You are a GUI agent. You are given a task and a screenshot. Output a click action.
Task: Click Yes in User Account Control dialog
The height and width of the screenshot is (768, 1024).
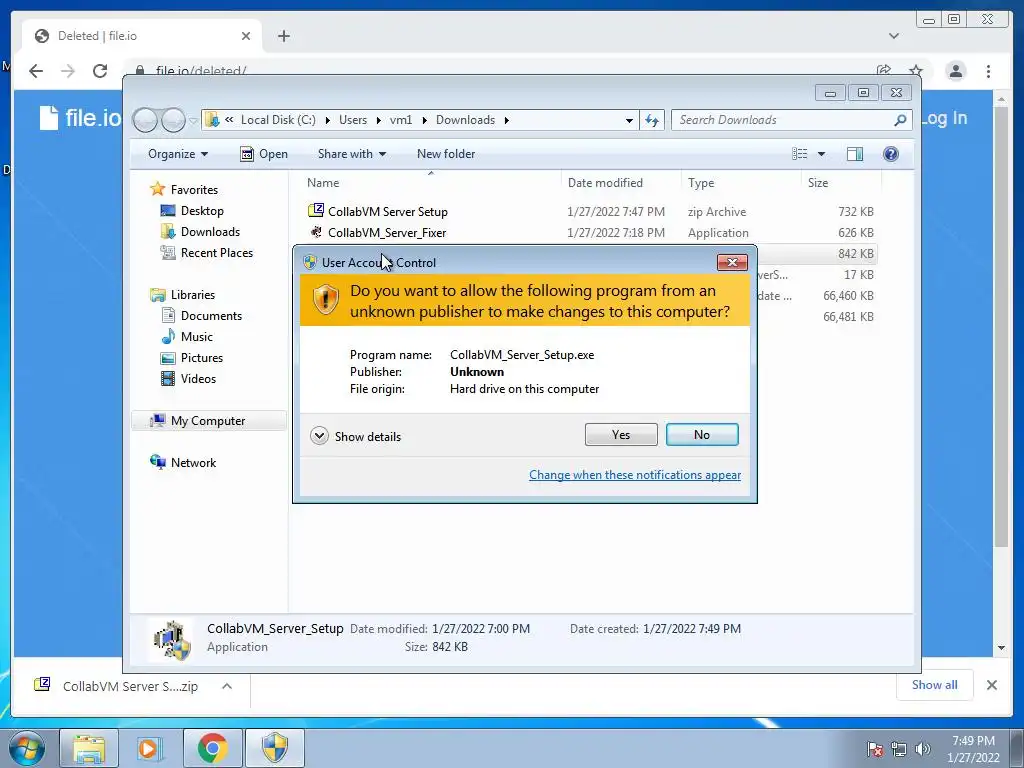621,435
